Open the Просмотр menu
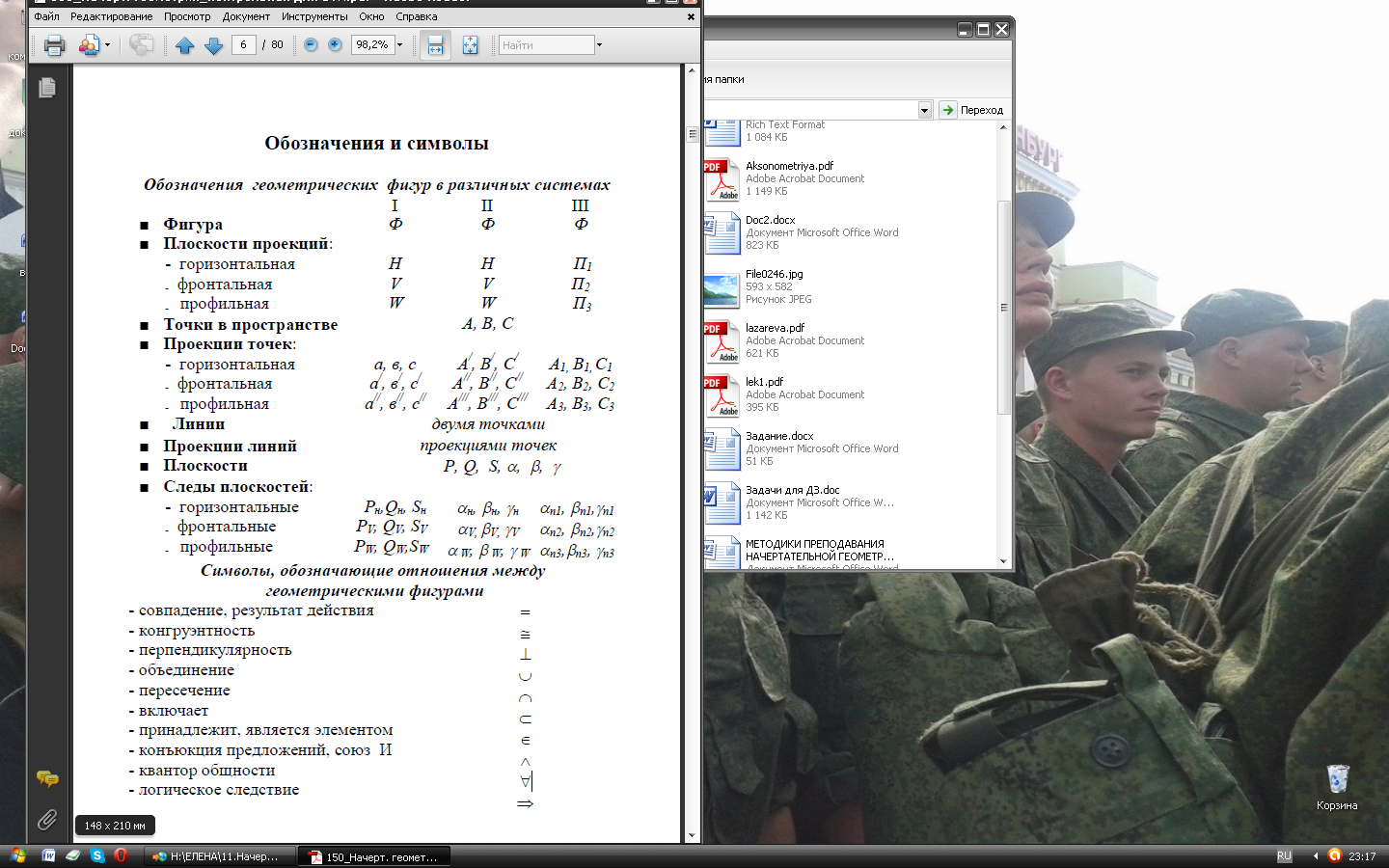 pos(187,16)
